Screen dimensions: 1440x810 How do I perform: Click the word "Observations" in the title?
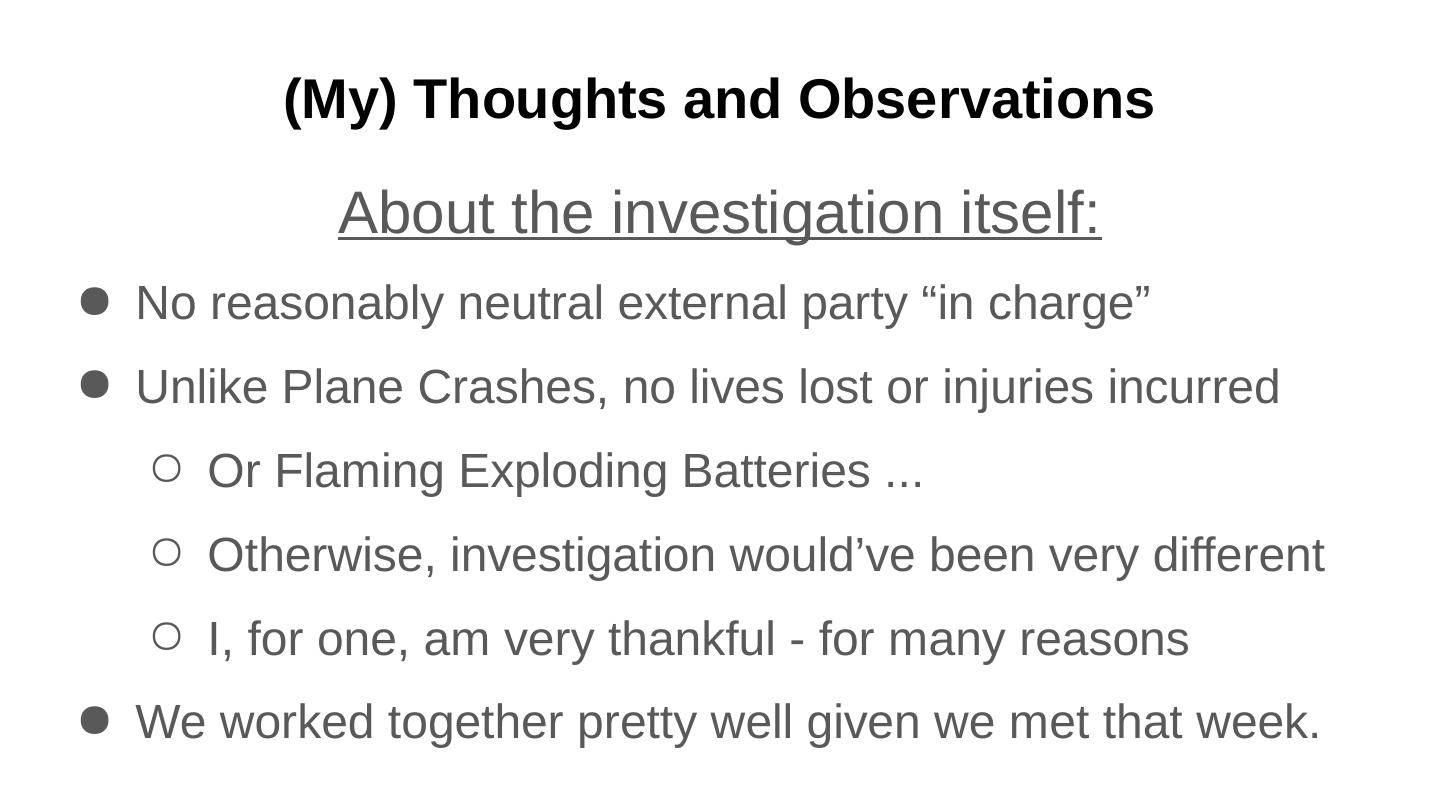tap(976, 99)
